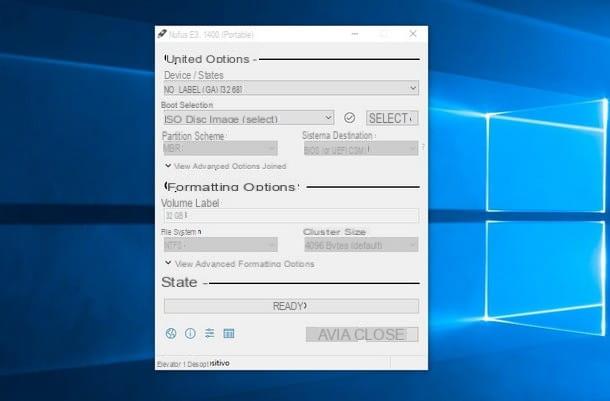Screen dimensions: 610x401
Task: Open the ISO Disc Image boot selection dropdown
Action: 249,118
